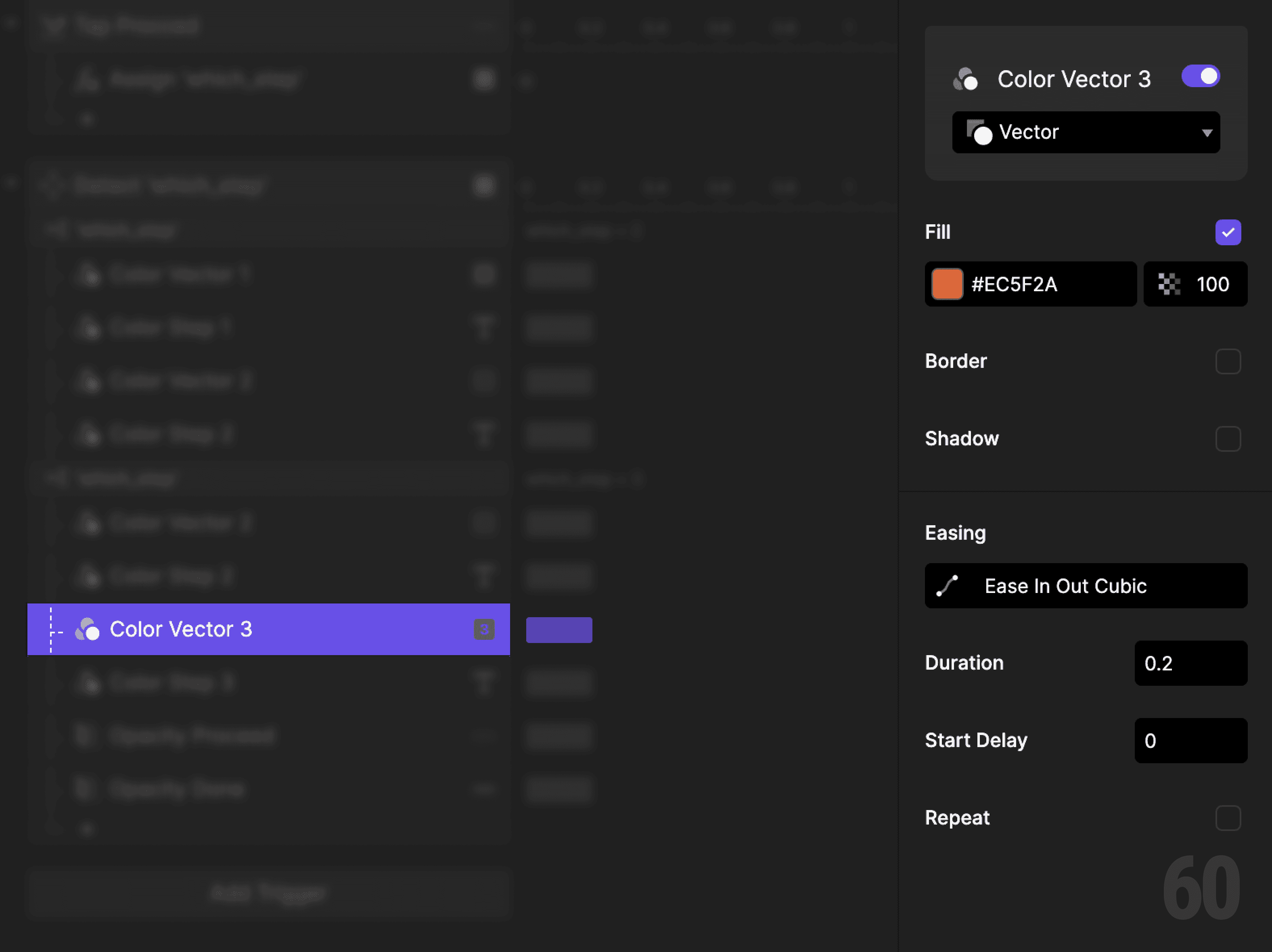Click the chevron arrow on the Vector dropdown
This screenshot has height=952, width=1272.
[1207, 132]
